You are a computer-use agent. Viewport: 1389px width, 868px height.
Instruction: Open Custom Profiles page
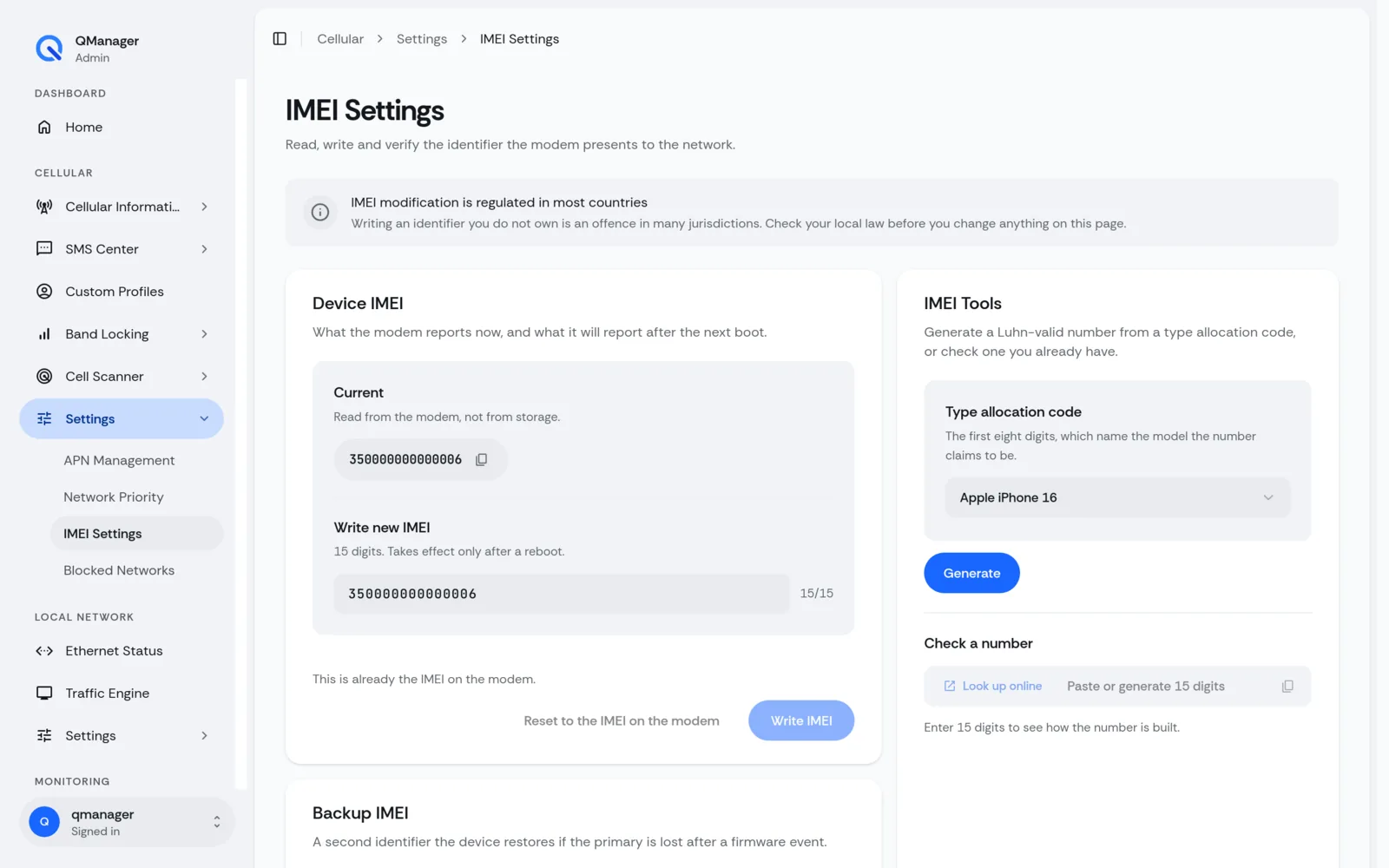[x=122, y=292]
